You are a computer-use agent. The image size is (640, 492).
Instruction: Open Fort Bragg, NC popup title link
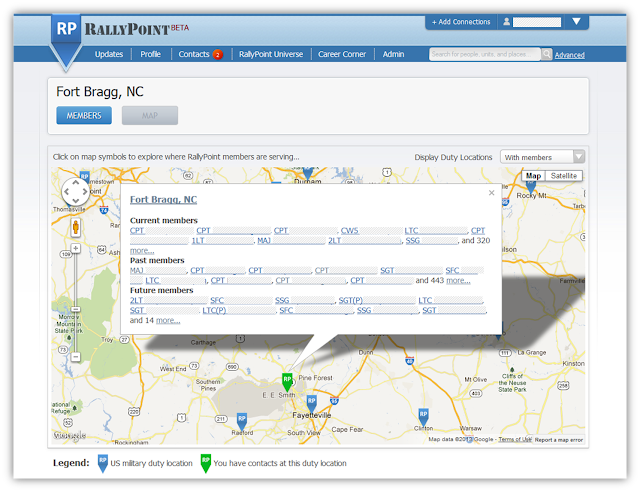(x=163, y=200)
